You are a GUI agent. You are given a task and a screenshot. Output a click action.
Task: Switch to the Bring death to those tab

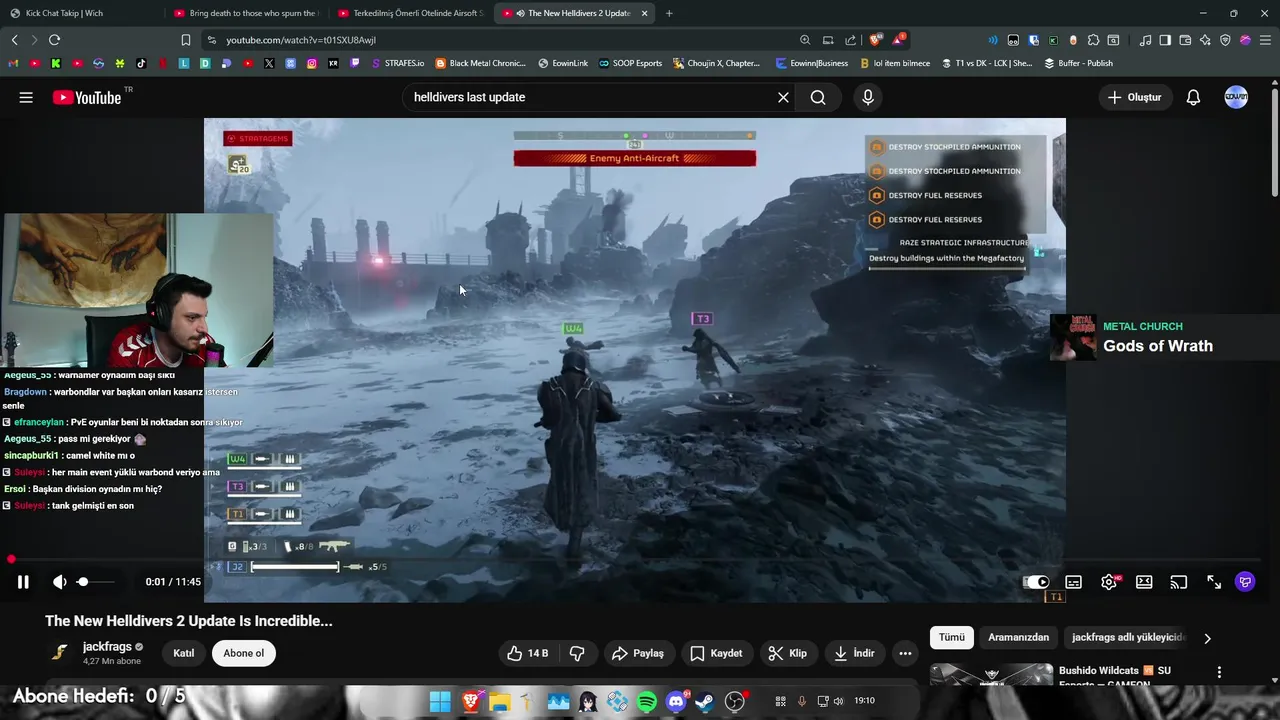[245, 13]
